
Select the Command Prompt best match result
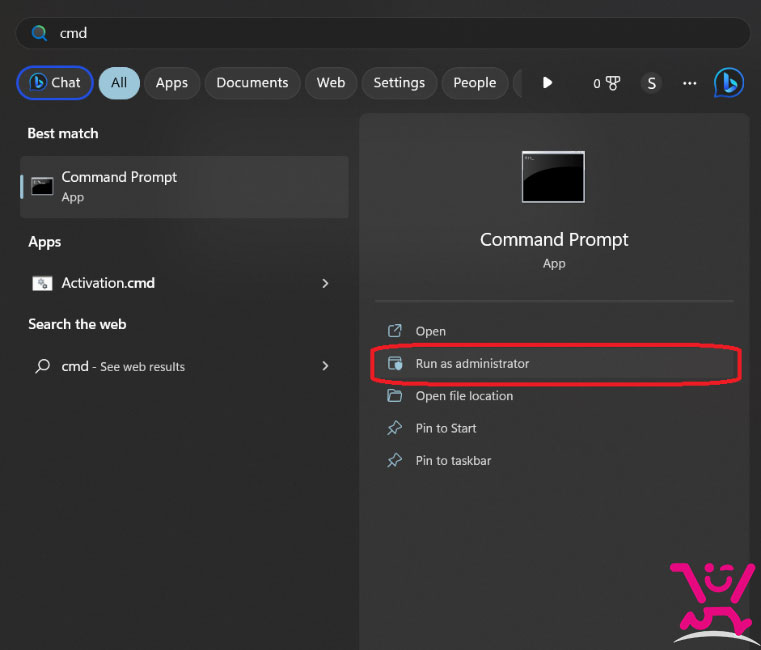pyautogui.click(x=184, y=187)
